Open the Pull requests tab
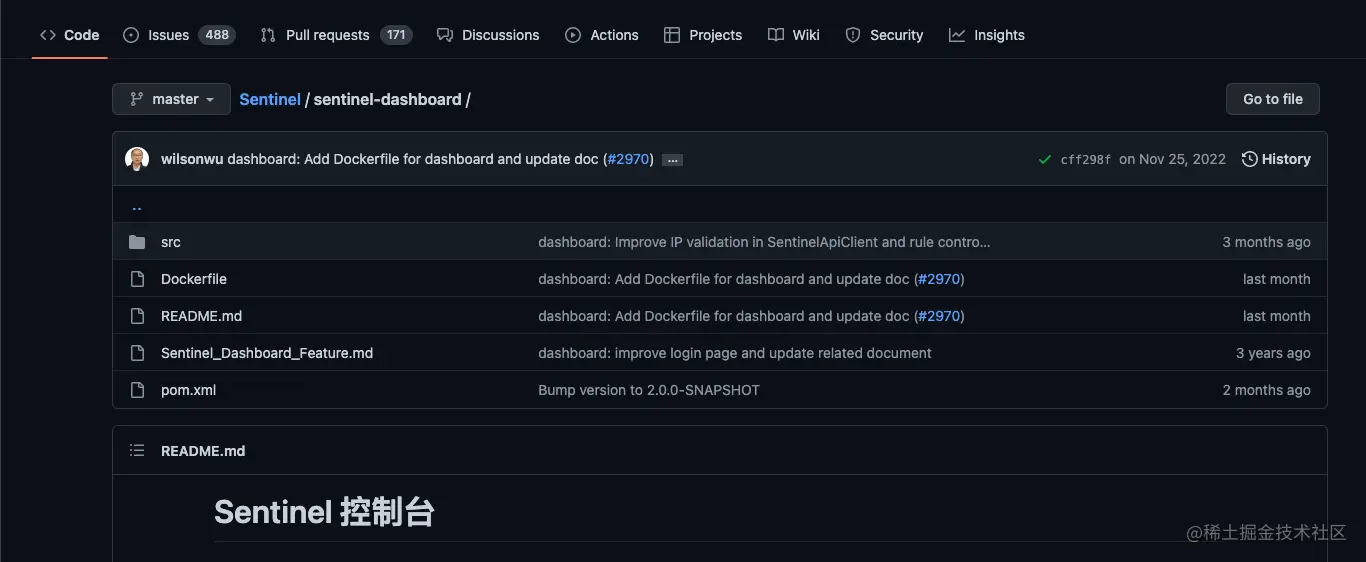Screen dimensions: 1366x562 pyautogui.click(x=336, y=35)
